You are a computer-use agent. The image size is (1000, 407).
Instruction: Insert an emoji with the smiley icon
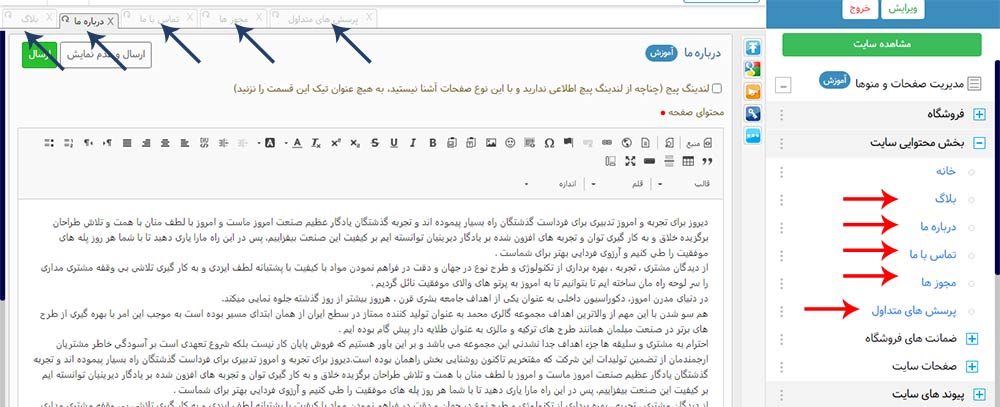click(x=510, y=143)
